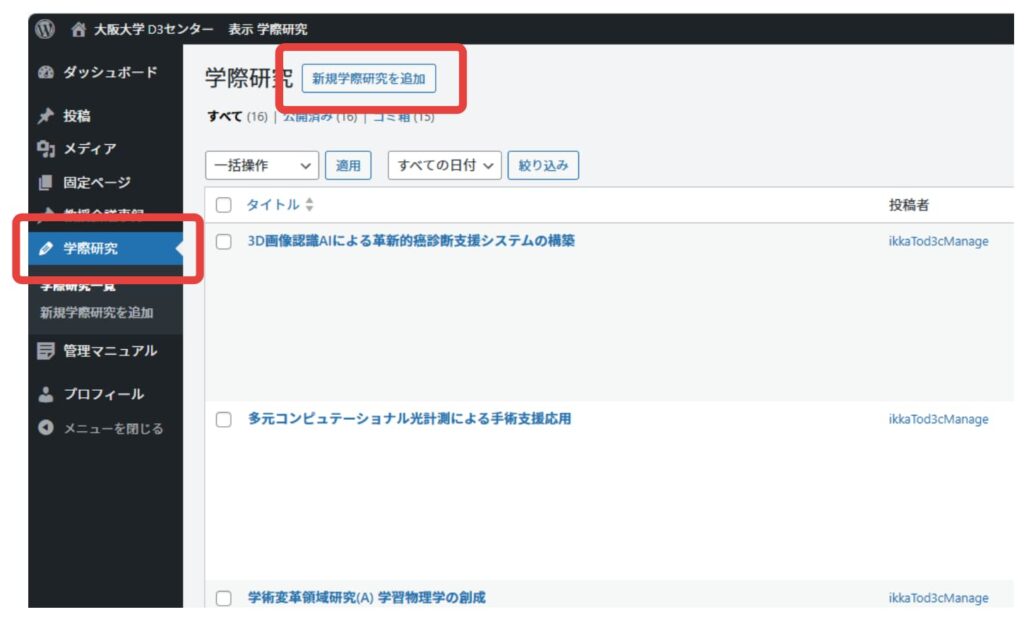The width and height of the screenshot is (1024, 641).
Task: Open post 多元コンピュテーショナル光計測による手術支援応用
Action: (409, 419)
